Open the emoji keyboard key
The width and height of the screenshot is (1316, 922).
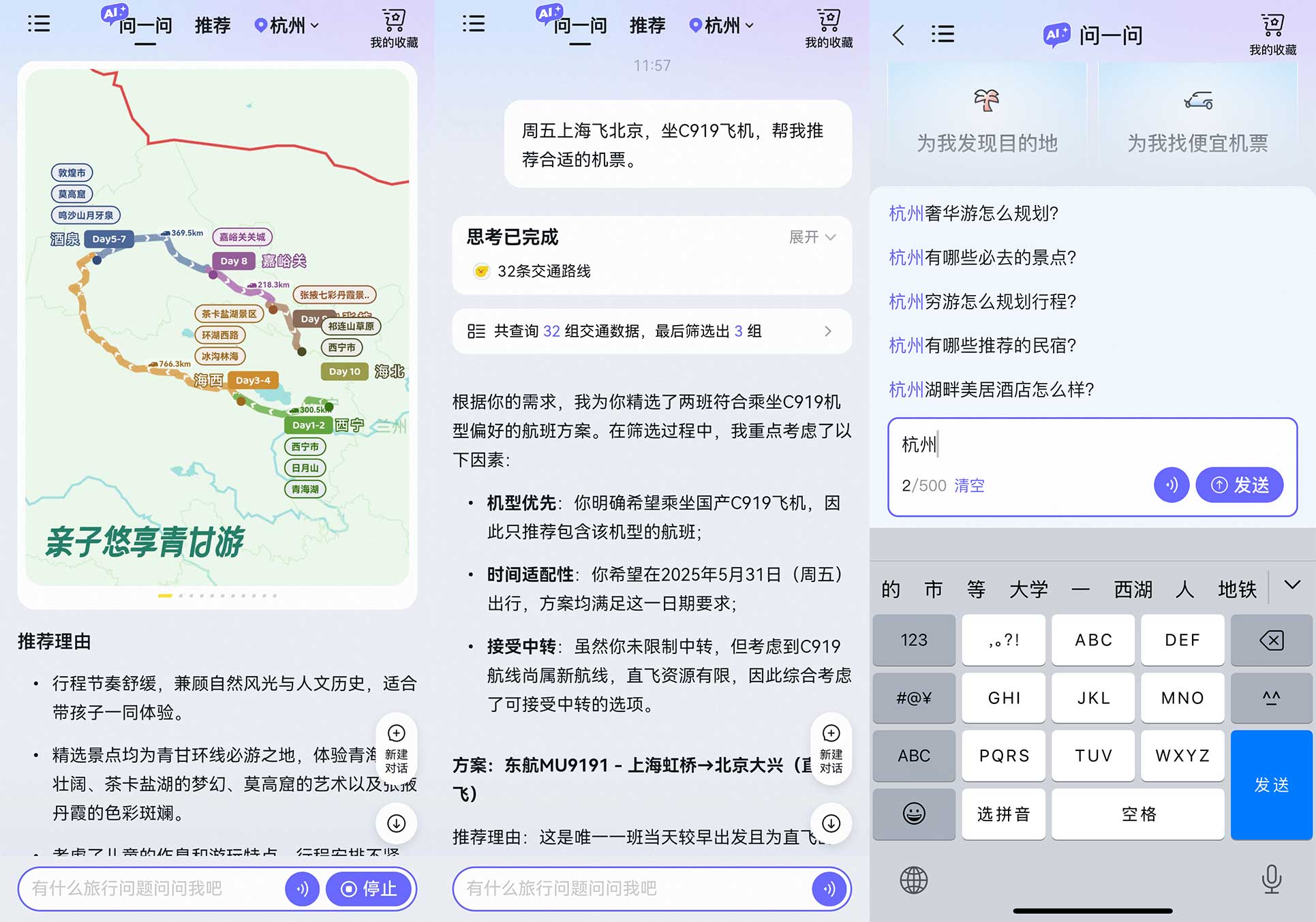pos(914,814)
